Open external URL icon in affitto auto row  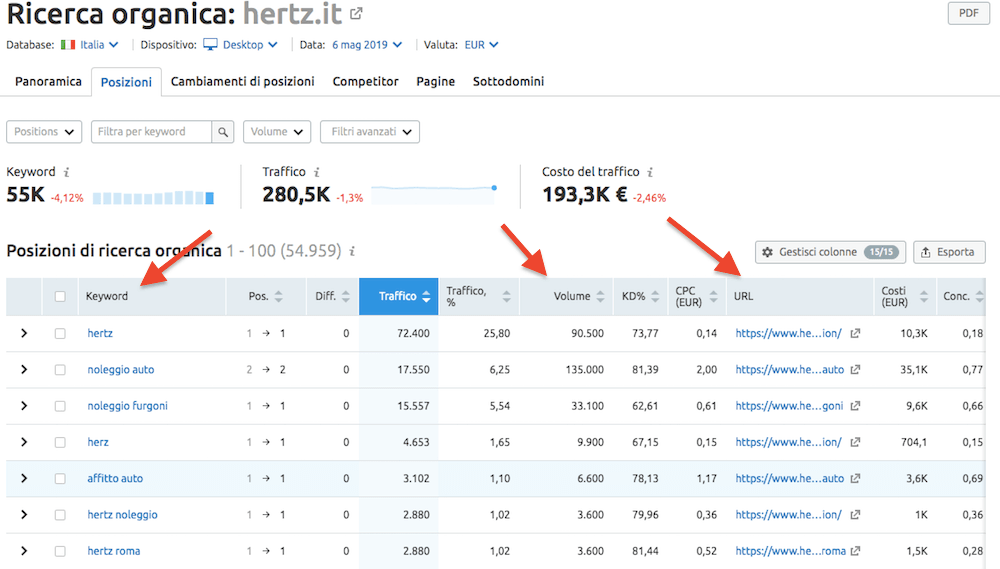point(855,478)
